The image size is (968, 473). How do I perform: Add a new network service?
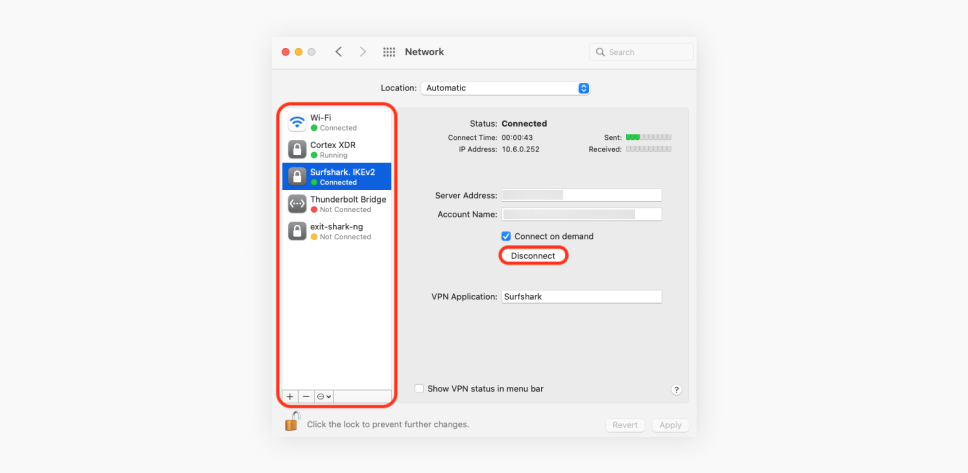[x=290, y=396]
